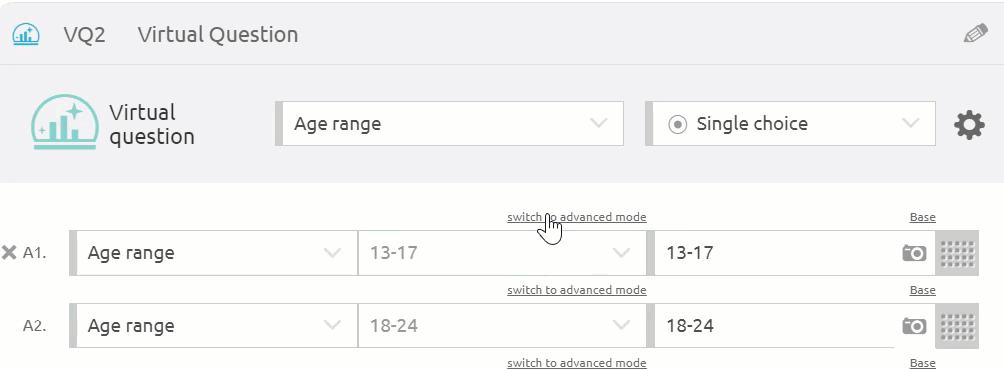
Task: Open the 18-24 value dropdown
Action: pyautogui.click(x=502, y=326)
